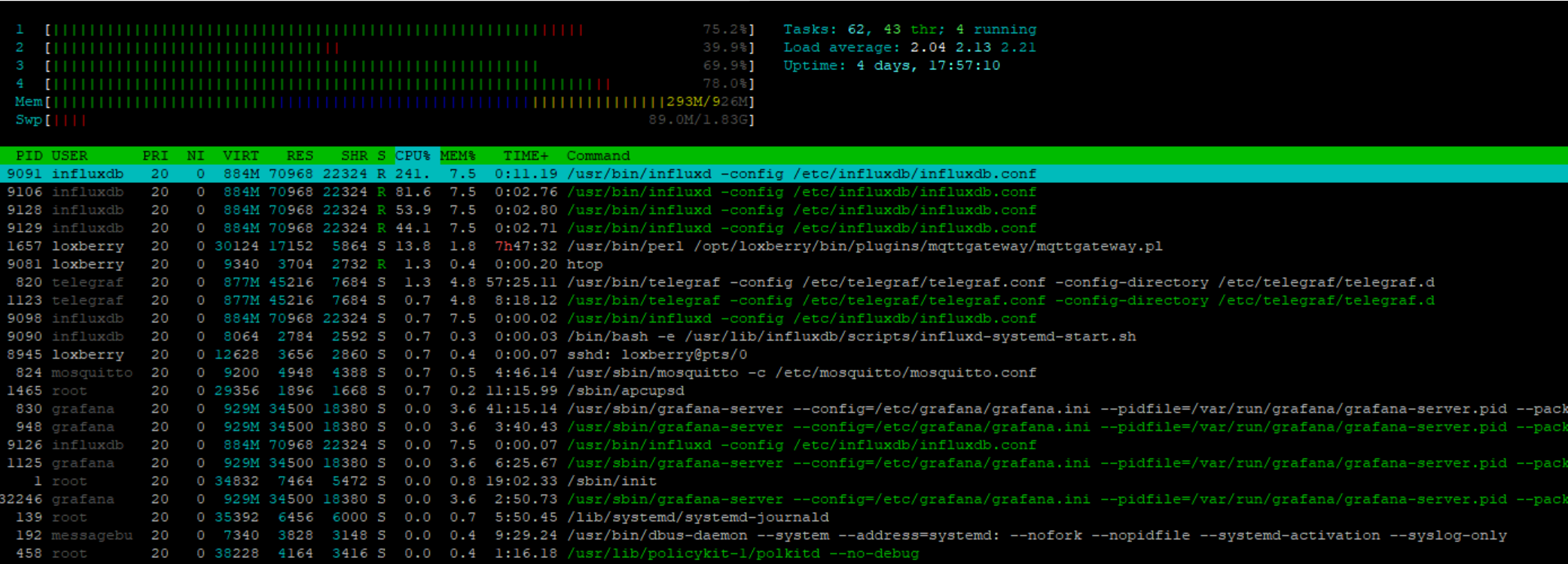Select the grafana-server thread row PID 1125
Viewport: 1568px width, 564px height.
784,463
